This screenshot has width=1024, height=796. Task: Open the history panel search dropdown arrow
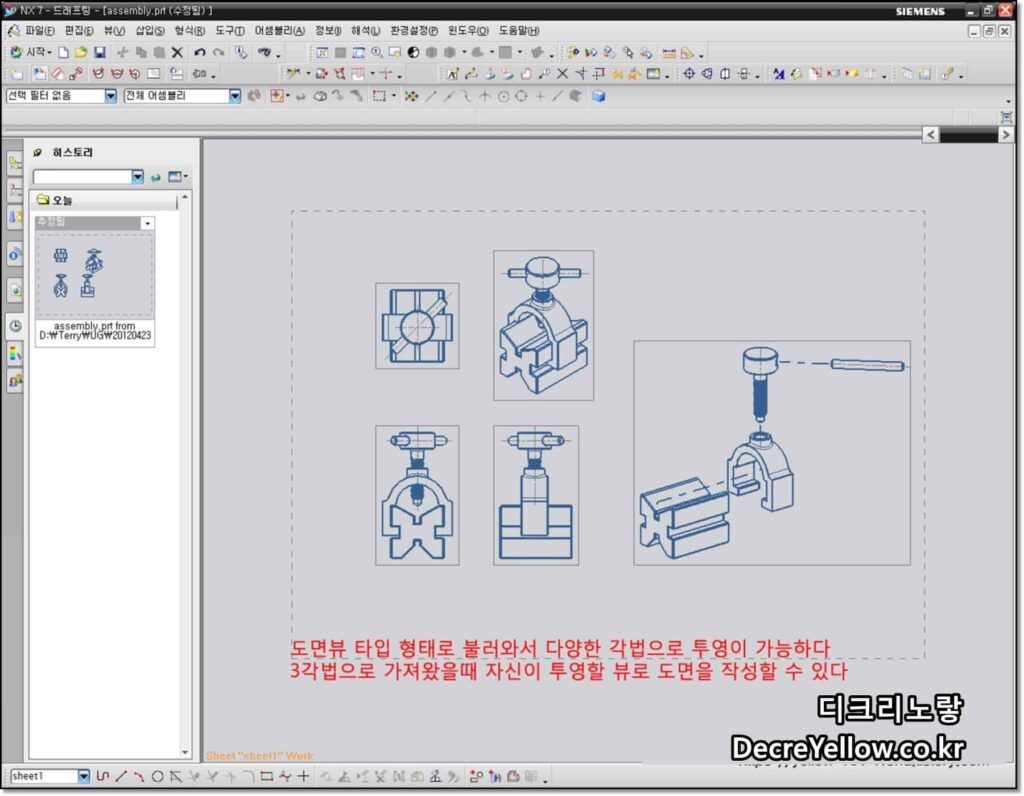(x=137, y=176)
